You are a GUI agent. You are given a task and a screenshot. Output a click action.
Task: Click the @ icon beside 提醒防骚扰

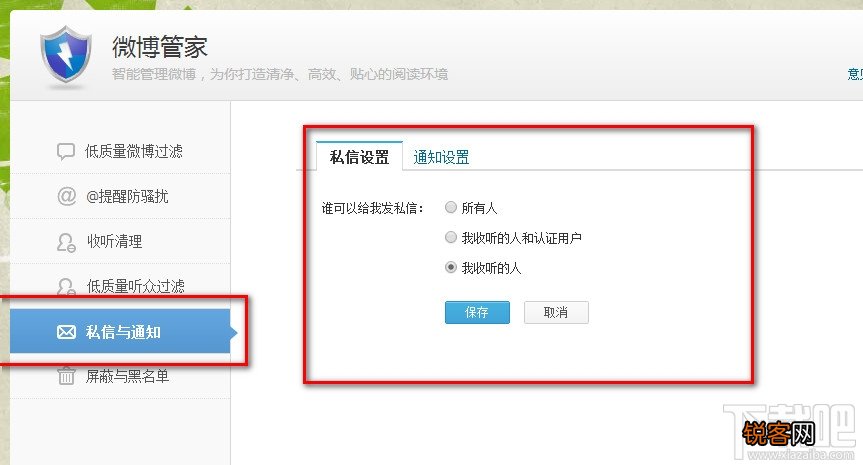click(67, 196)
